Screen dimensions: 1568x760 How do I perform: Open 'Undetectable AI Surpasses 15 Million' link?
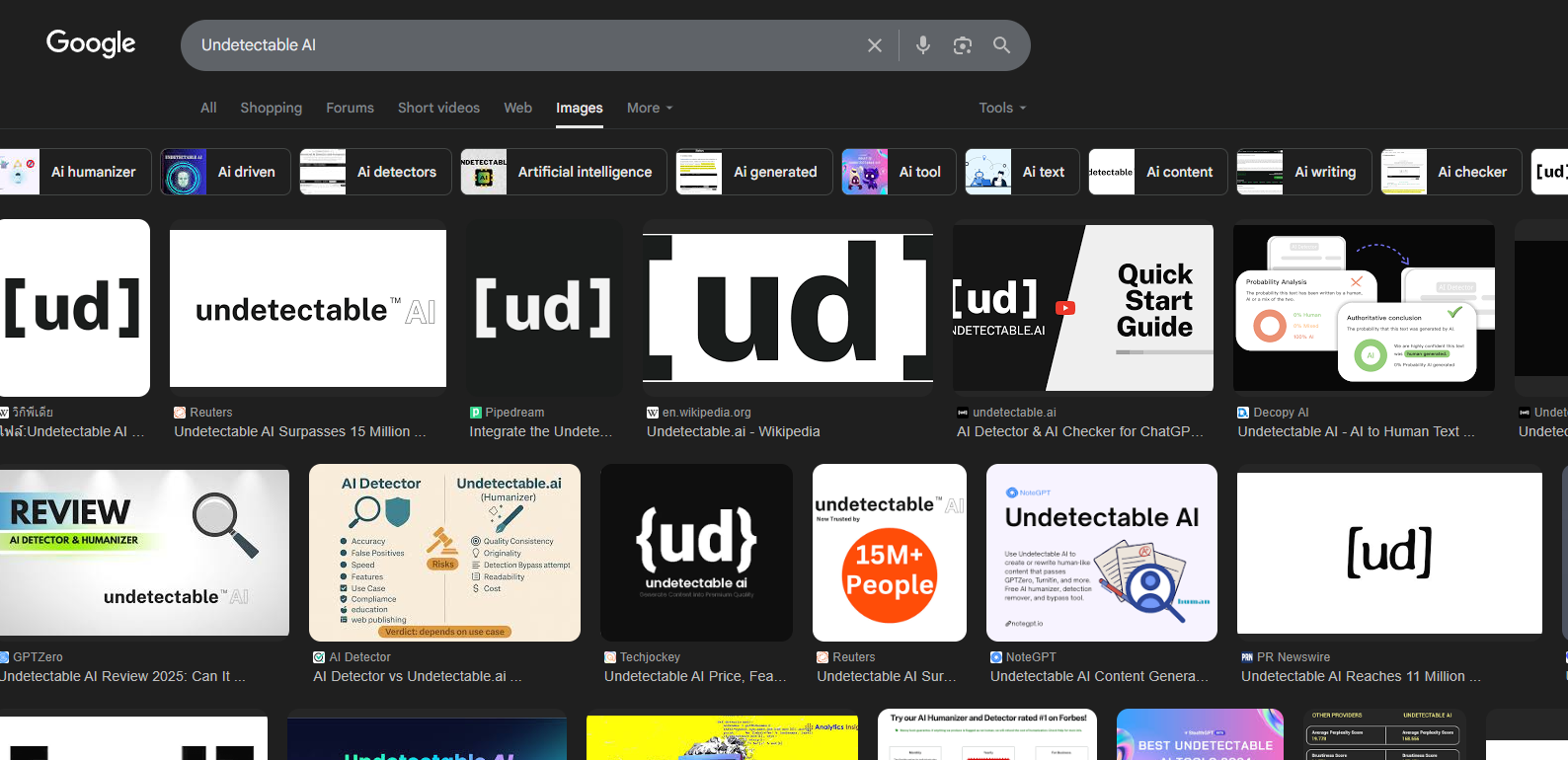click(300, 431)
